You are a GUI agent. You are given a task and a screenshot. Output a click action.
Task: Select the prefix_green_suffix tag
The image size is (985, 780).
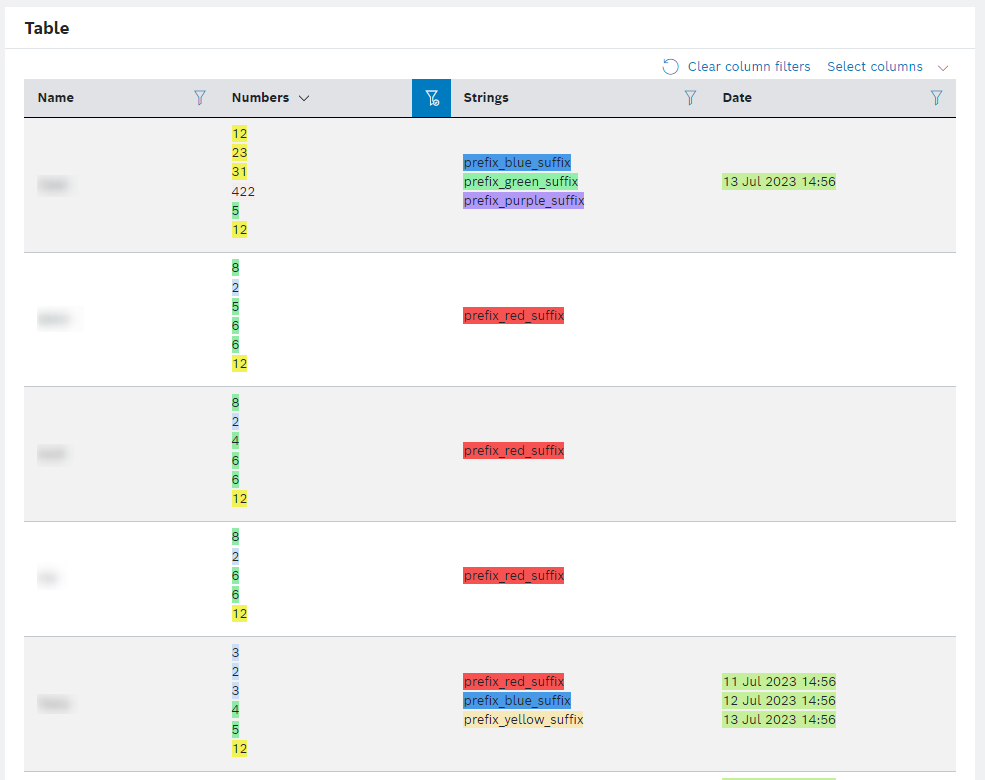pos(520,182)
